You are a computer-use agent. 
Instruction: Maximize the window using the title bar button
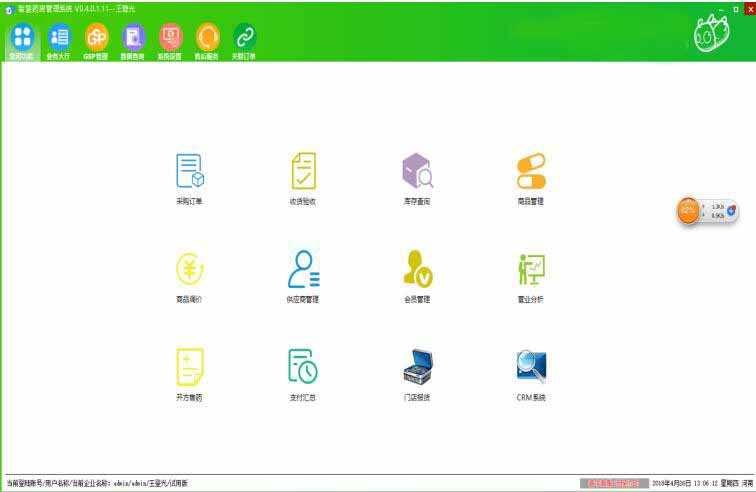tap(736, 9)
